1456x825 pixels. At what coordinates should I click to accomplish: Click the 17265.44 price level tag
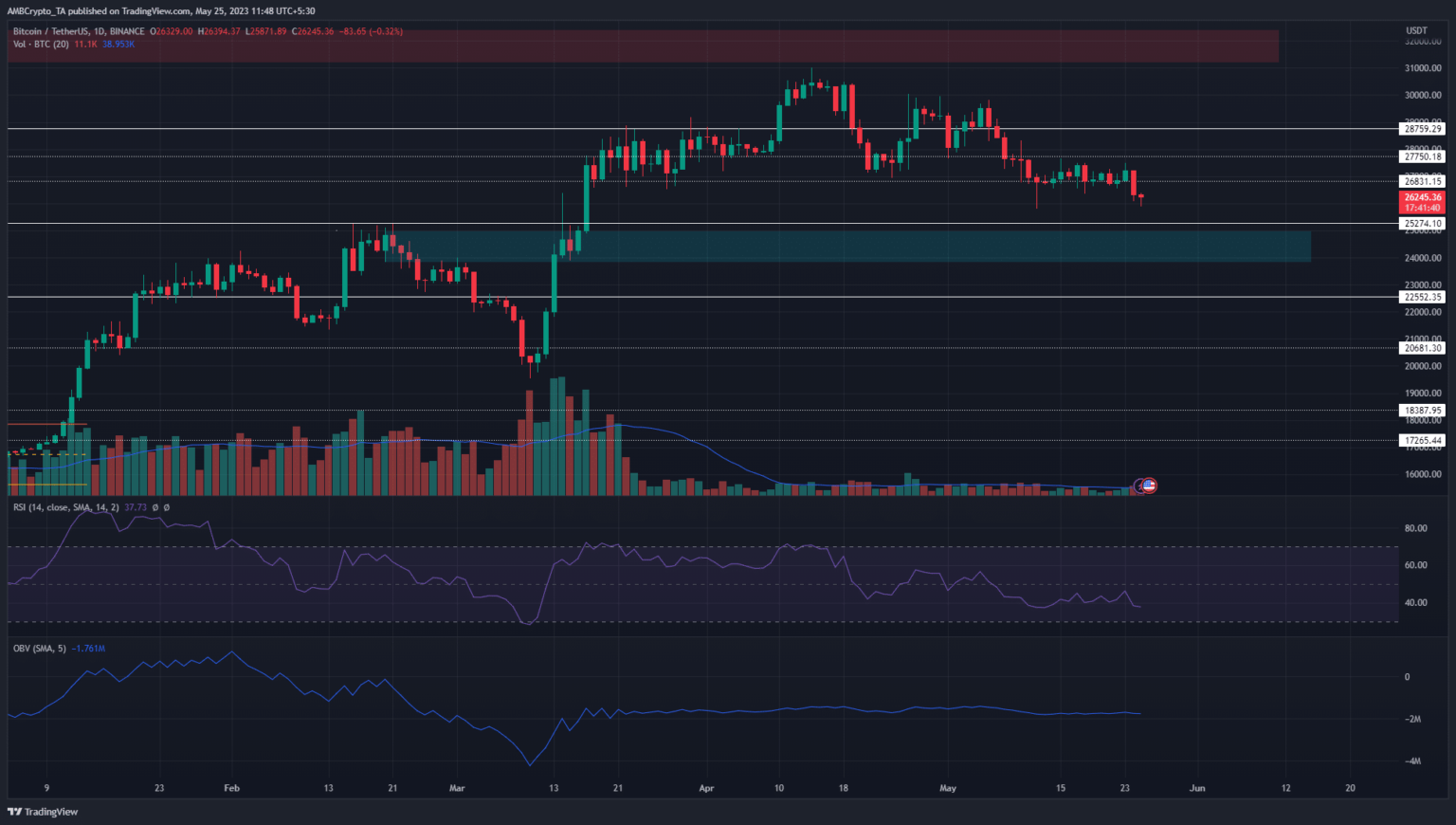coord(1422,440)
